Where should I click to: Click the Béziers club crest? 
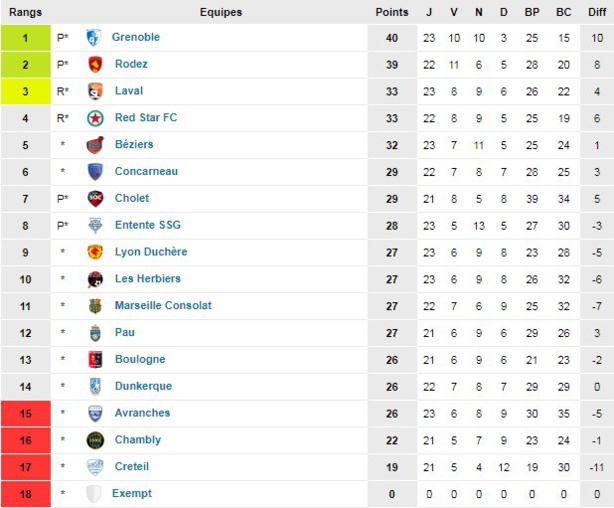click(x=95, y=145)
